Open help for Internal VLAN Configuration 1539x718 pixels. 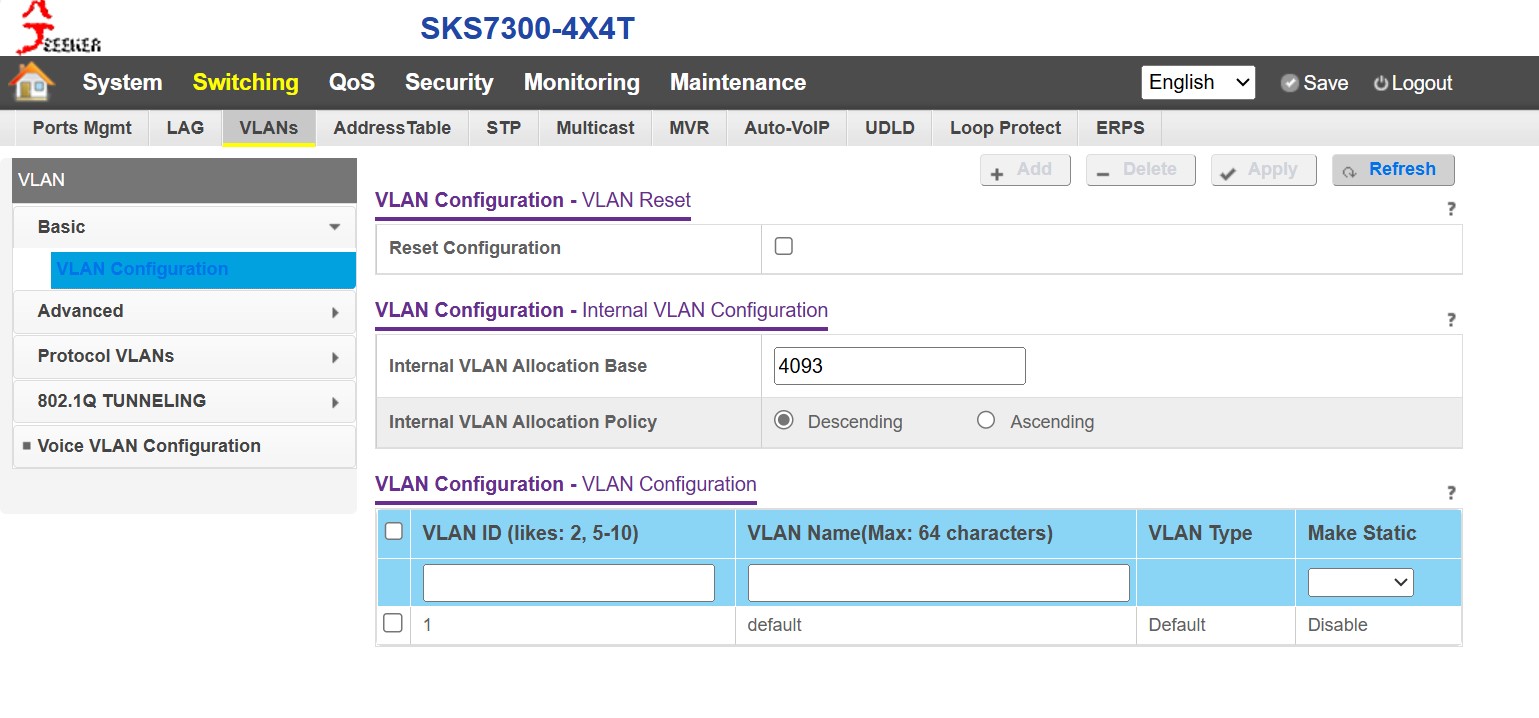(1451, 320)
